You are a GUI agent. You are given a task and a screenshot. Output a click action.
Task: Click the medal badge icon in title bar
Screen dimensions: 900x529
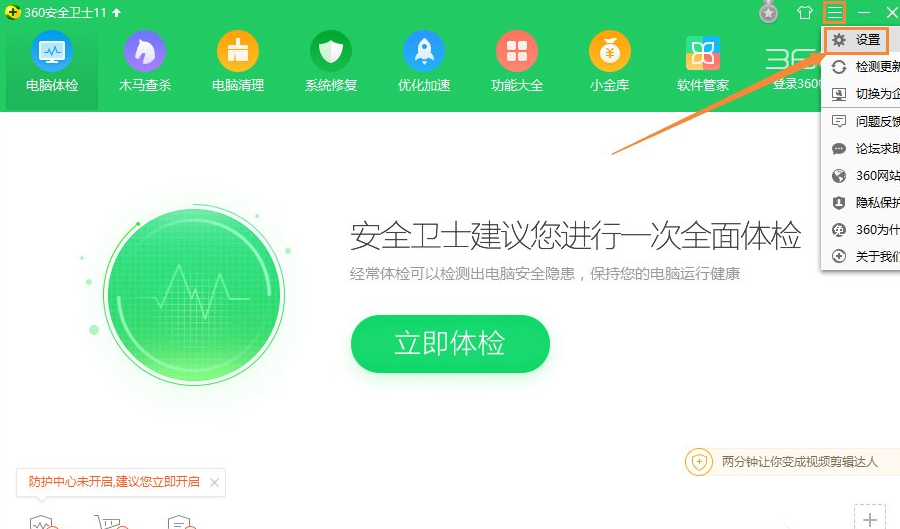(x=768, y=11)
